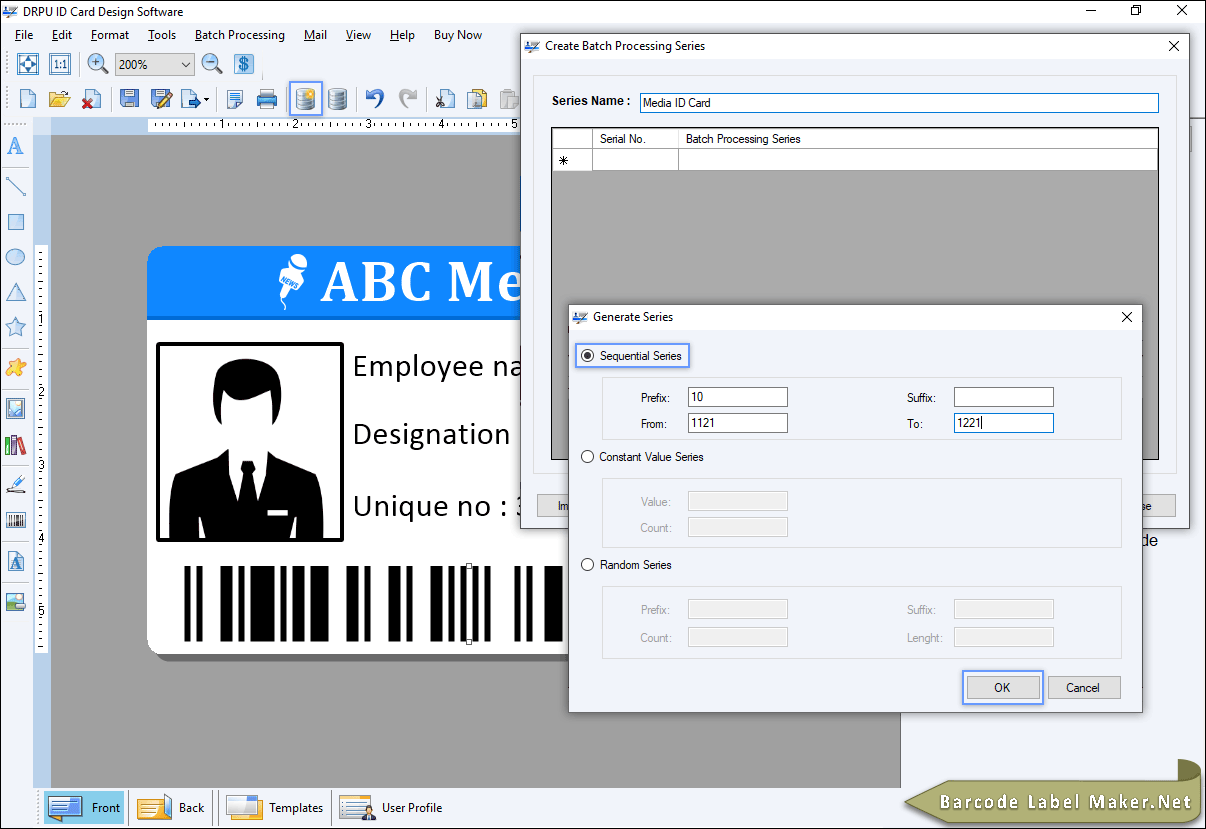Click the close document red X icon
Viewport: 1206px width, 829px height.
coord(91,99)
